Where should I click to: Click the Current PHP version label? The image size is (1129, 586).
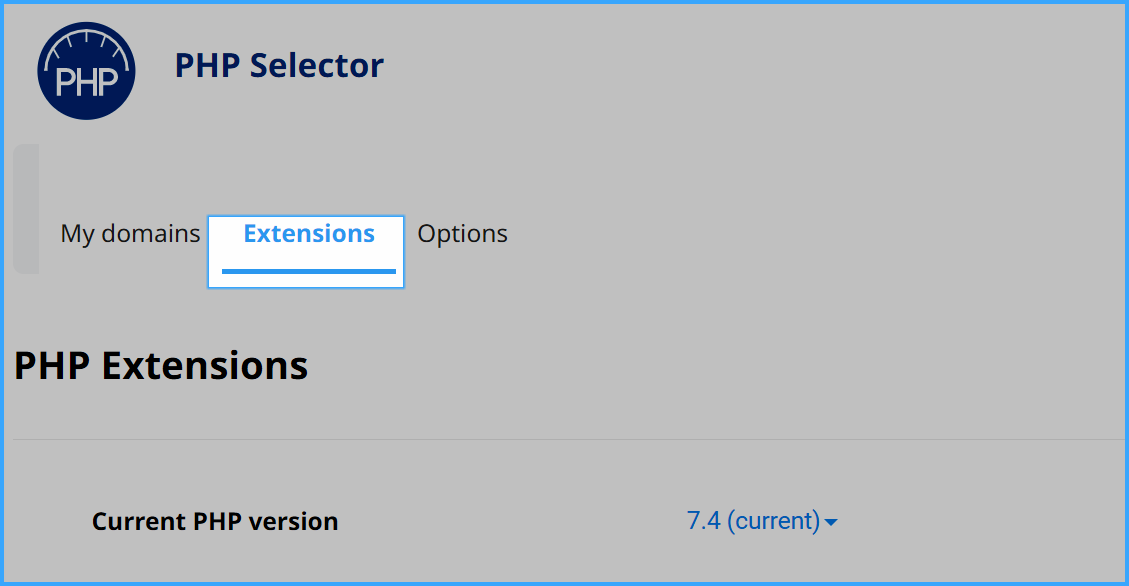point(215,521)
